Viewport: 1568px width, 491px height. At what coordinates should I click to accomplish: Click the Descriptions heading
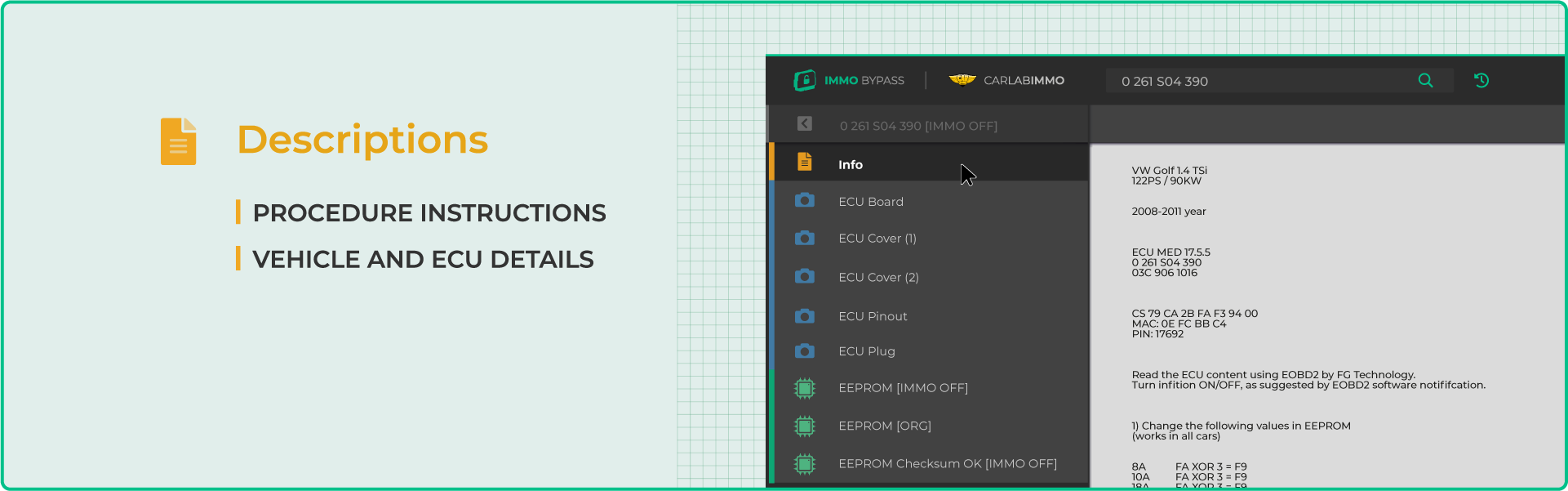point(362,140)
